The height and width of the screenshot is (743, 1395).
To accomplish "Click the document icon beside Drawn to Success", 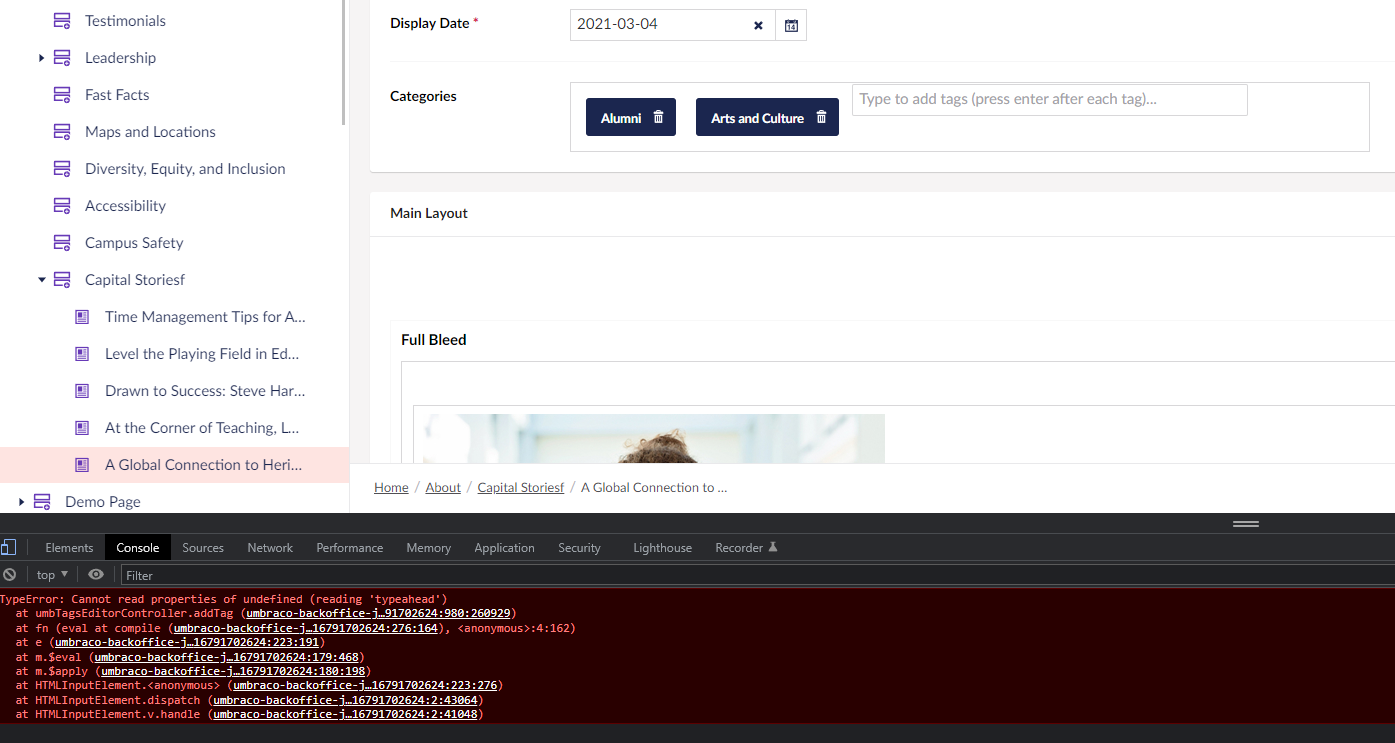I will [x=81, y=390].
